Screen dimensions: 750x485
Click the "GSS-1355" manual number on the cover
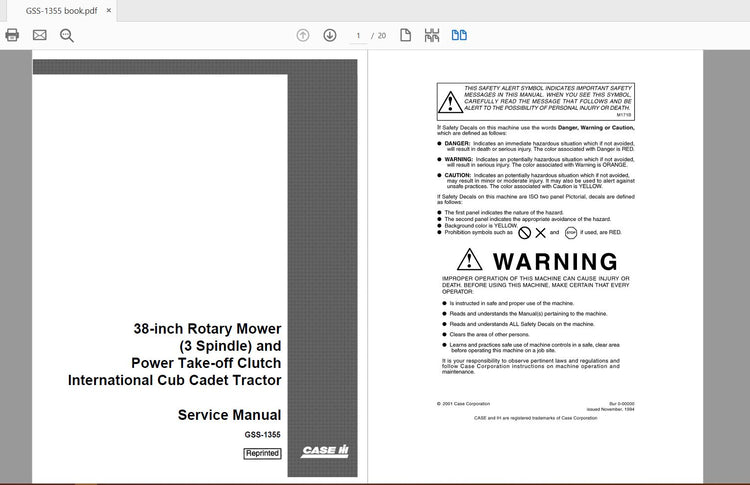pos(263,434)
